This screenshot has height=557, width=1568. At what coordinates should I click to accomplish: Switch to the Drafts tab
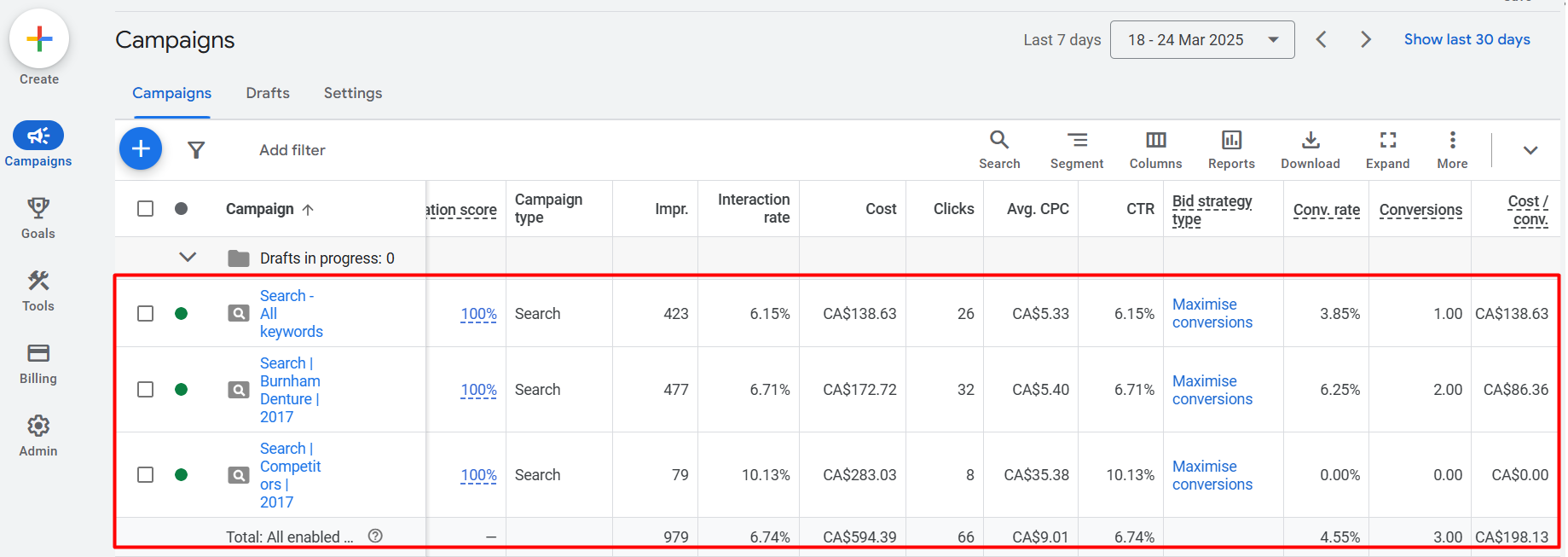268,93
